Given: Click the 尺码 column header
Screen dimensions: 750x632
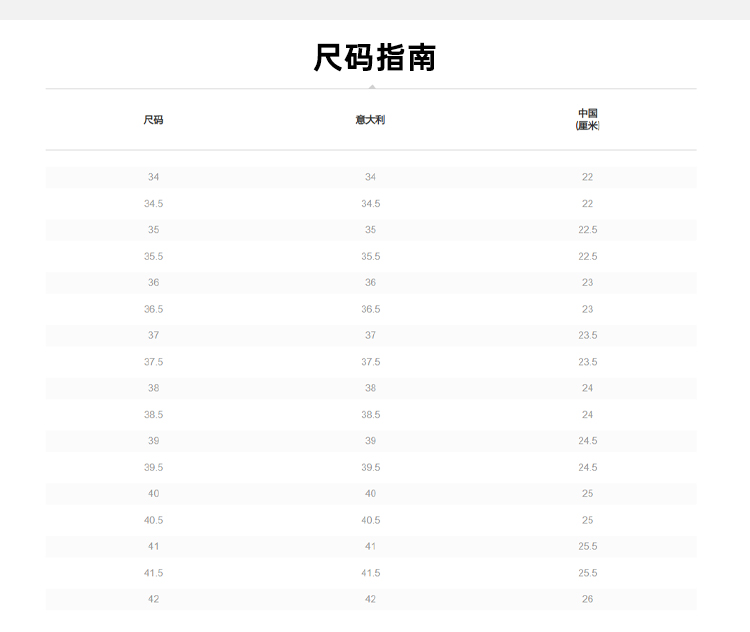Looking at the screenshot, I should coord(153,120).
